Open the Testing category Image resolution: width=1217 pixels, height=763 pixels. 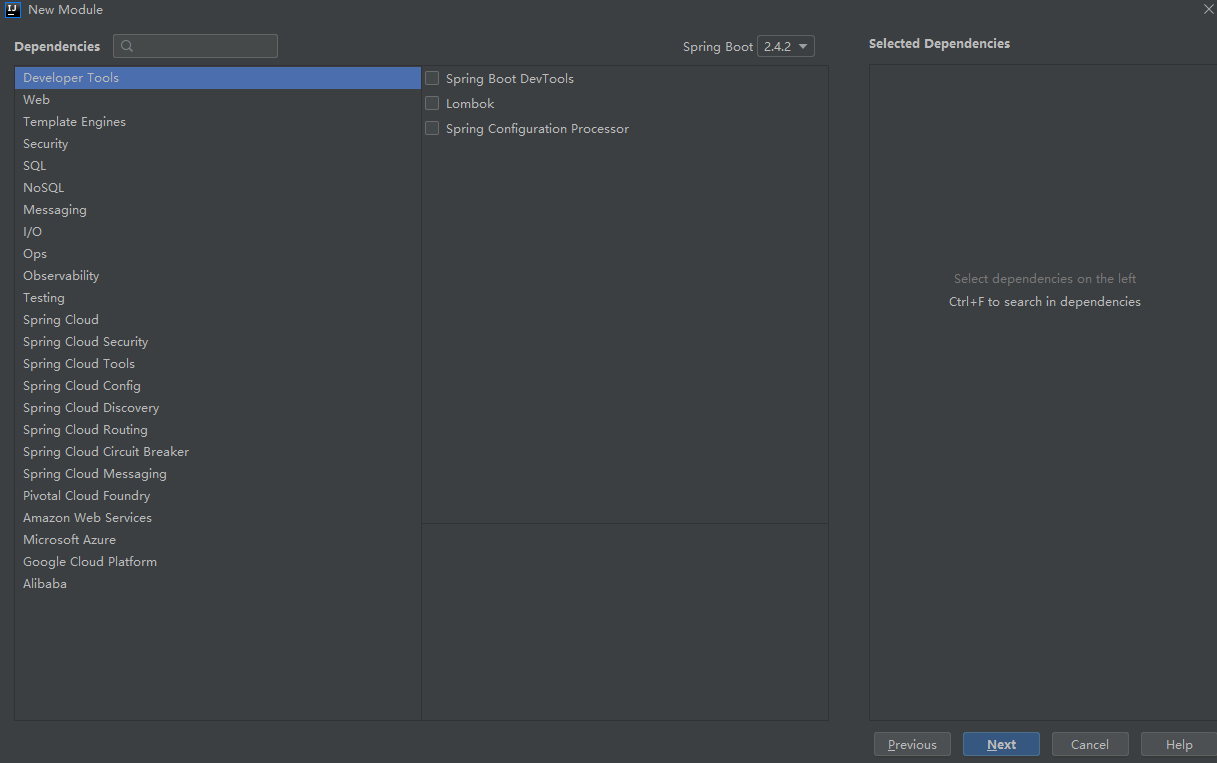[x=218, y=298]
